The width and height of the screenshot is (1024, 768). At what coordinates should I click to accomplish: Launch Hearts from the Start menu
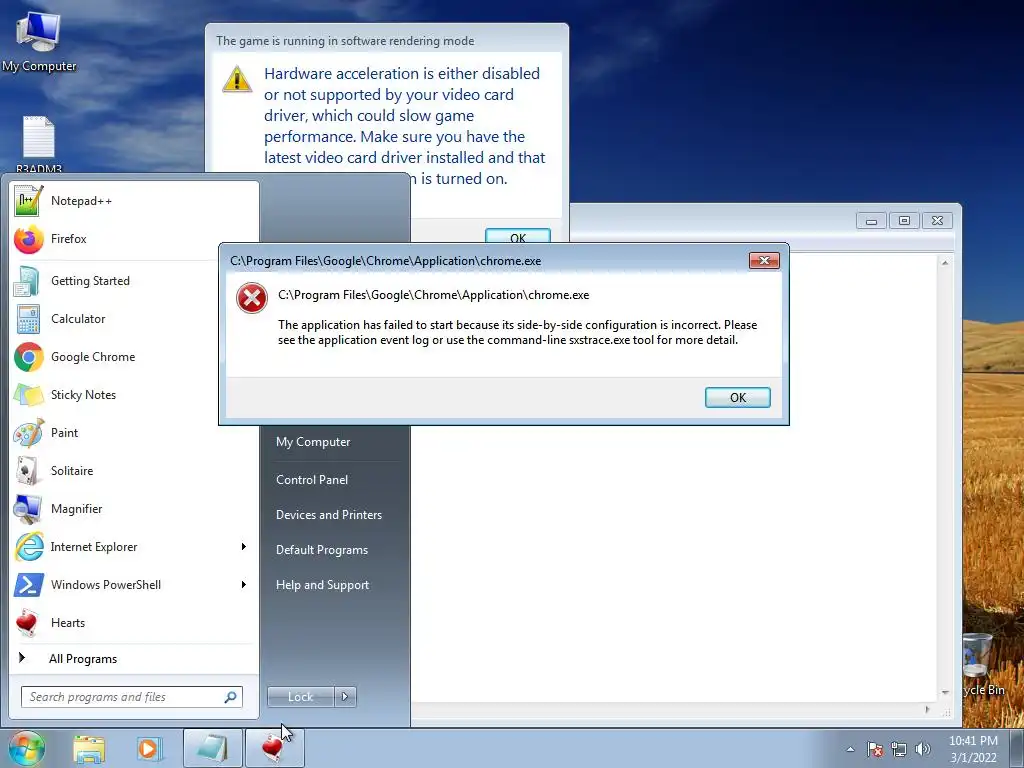[x=134, y=622]
